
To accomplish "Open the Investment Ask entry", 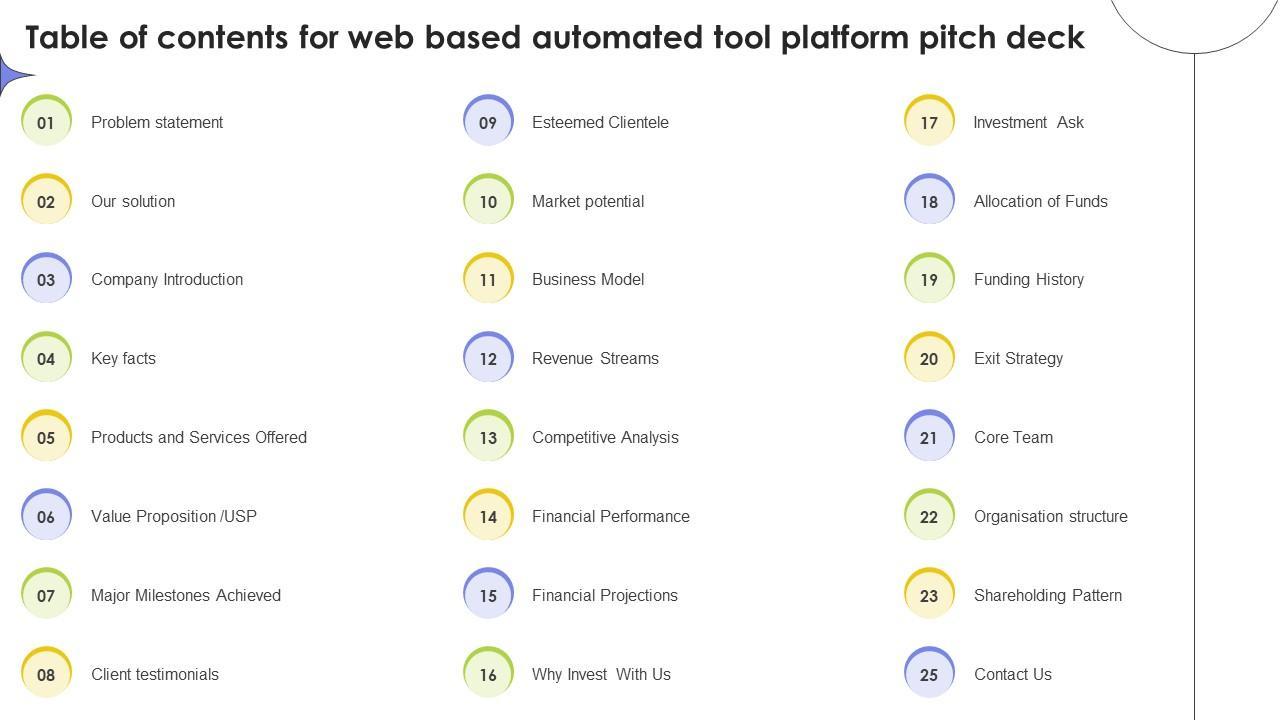I will (x=1029, y=122).
